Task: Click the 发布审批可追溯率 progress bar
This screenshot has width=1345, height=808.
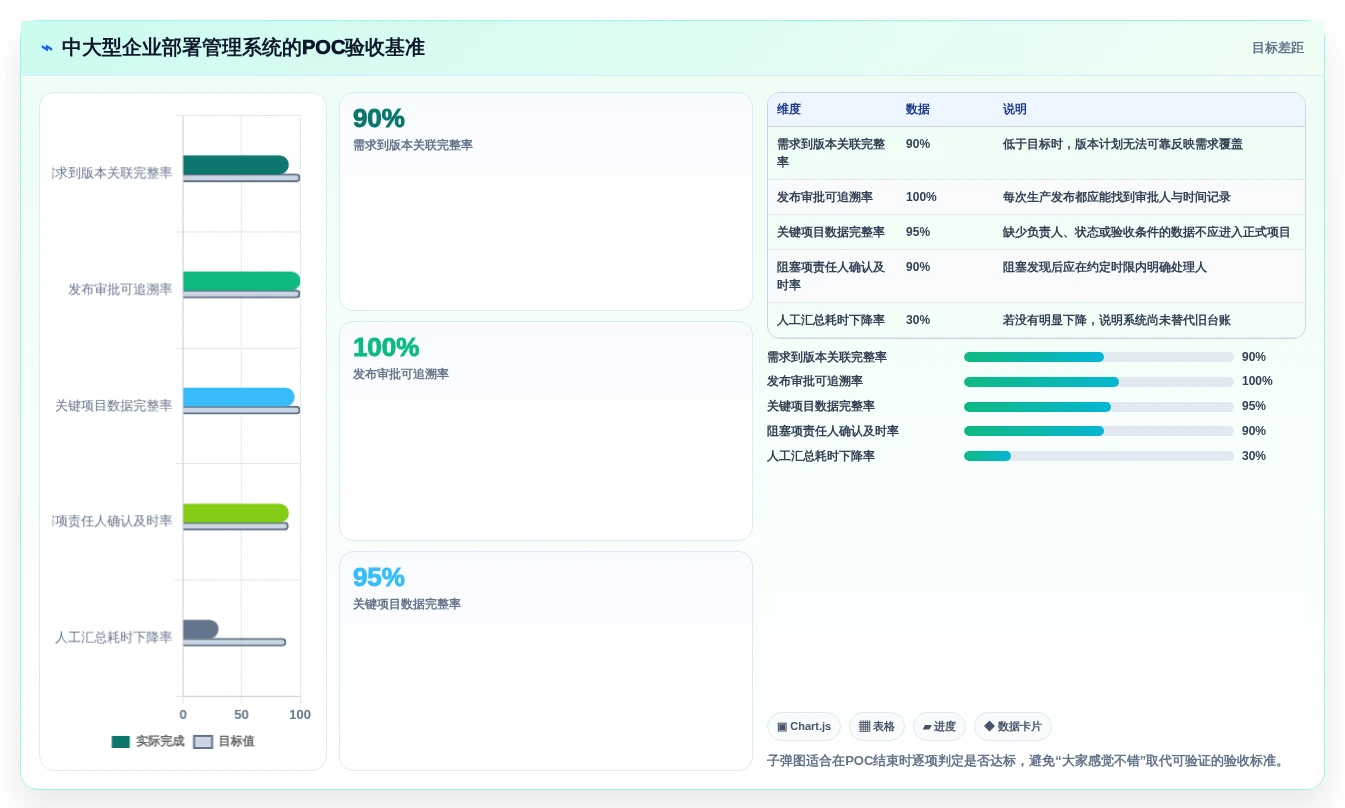Action: tap(1099, 382)
